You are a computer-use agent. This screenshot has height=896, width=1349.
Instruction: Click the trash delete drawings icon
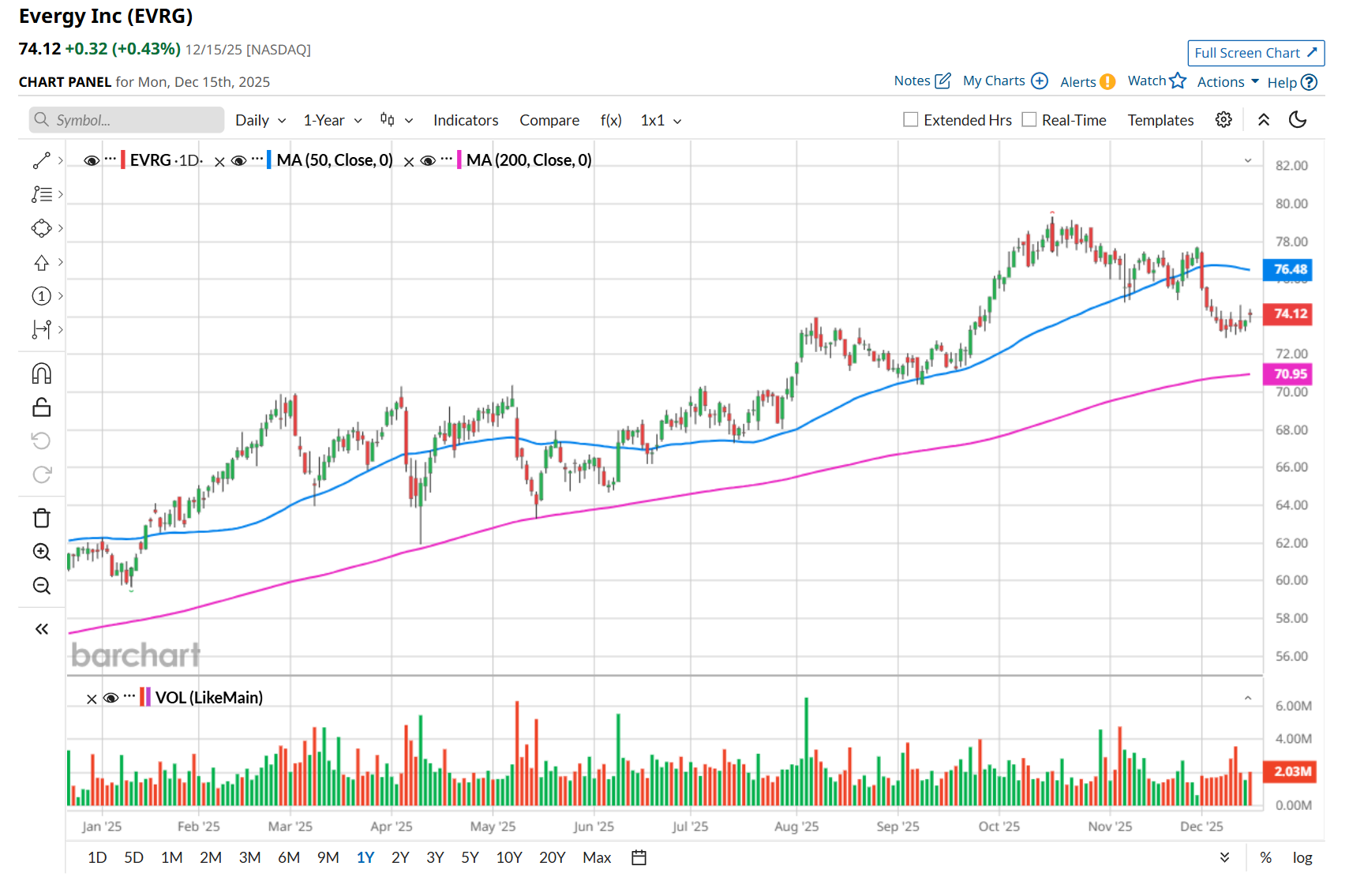point(42,518)
